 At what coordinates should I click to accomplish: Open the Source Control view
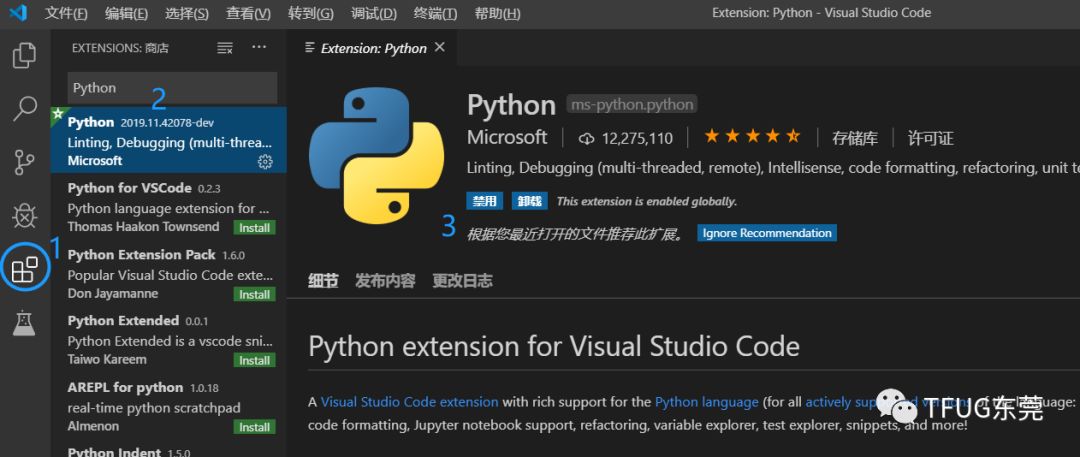25,161
